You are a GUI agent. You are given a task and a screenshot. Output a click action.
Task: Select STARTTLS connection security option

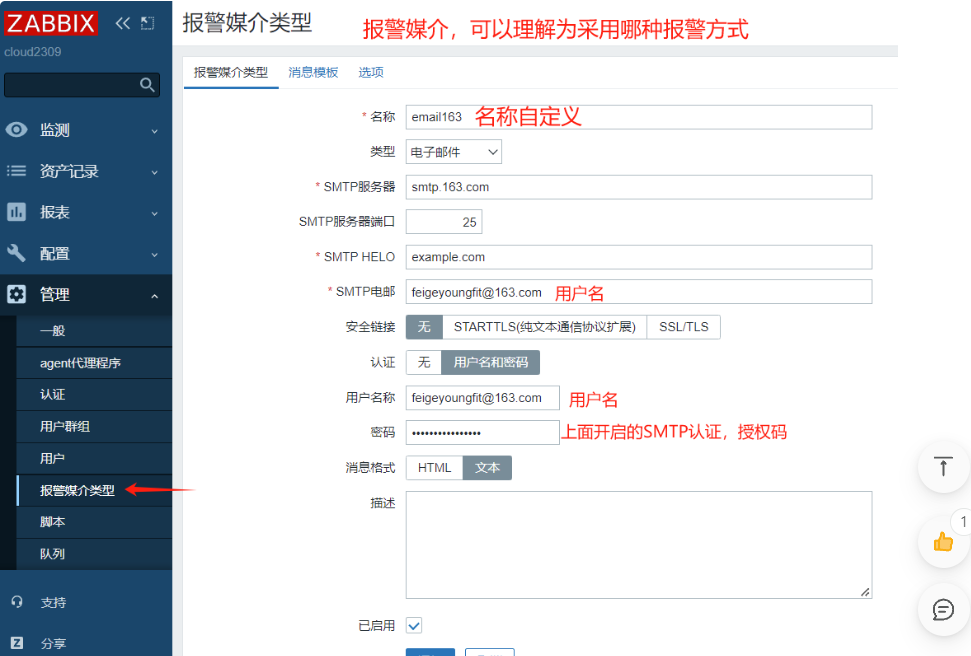tap(544, 327)
